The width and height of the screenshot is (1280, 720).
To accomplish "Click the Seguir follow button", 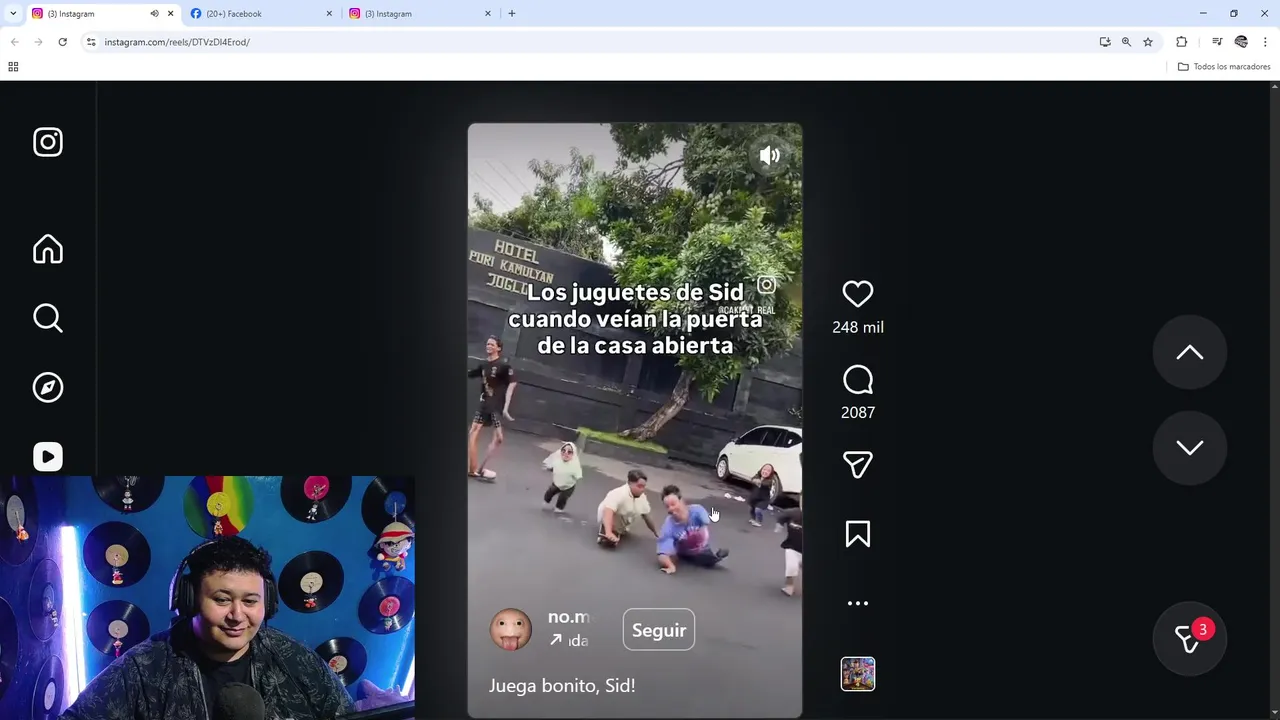I will coord(659,630).
